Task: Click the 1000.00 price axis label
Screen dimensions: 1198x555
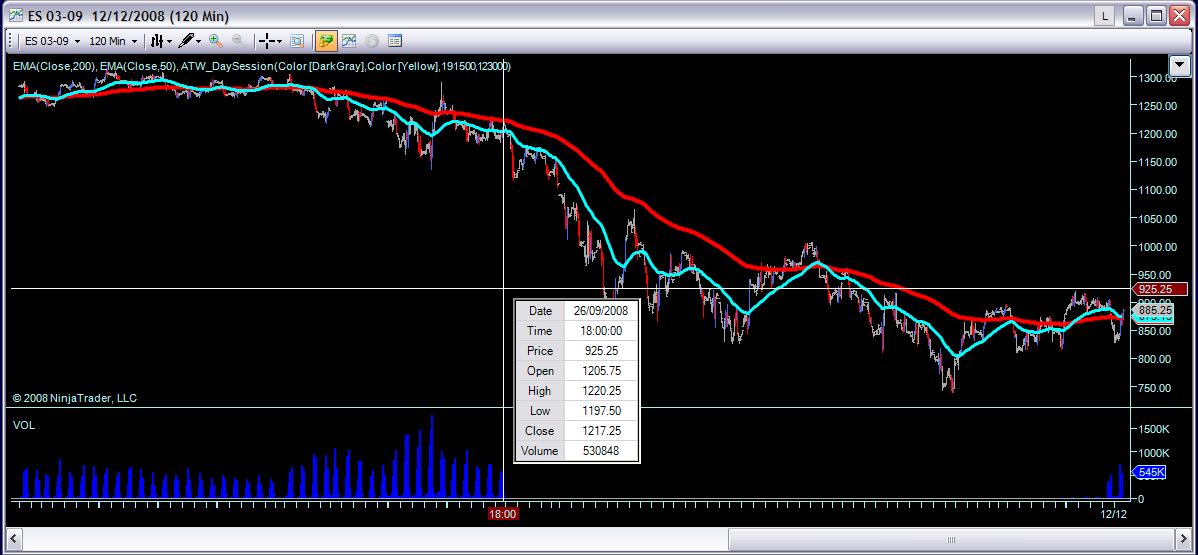Action: tap(1156, 246)
